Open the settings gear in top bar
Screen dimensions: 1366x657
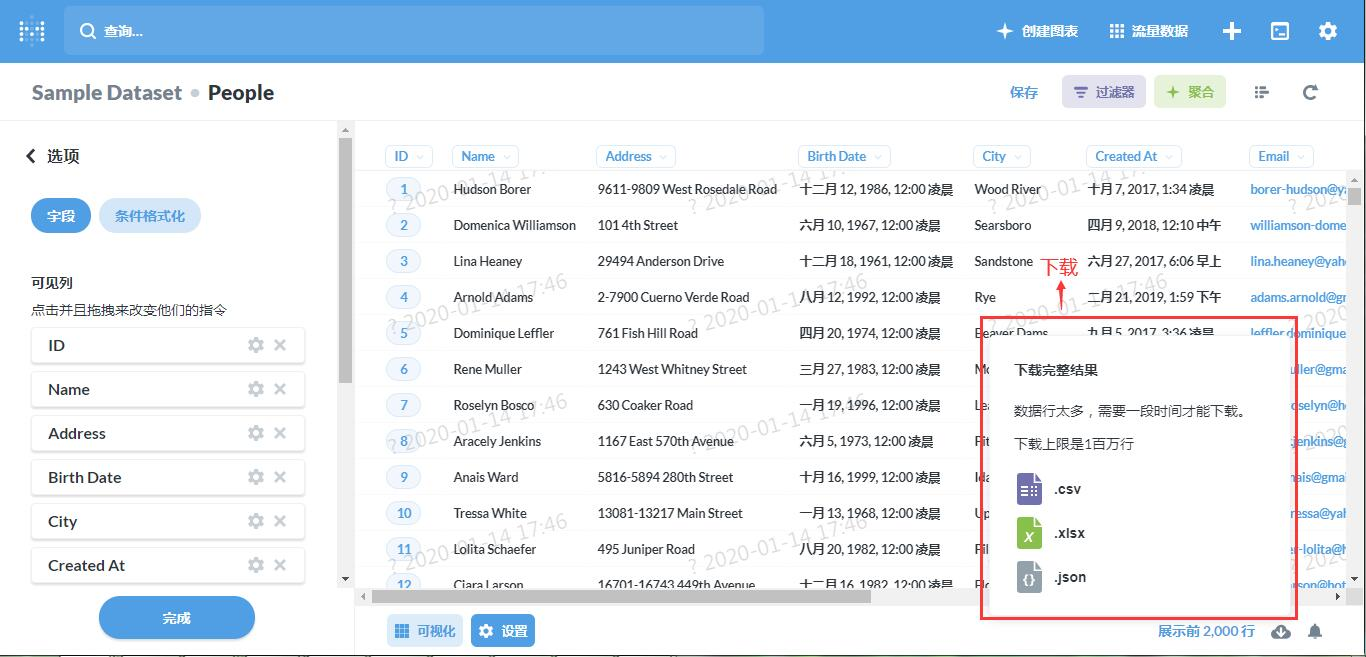tap(1328, 31)
